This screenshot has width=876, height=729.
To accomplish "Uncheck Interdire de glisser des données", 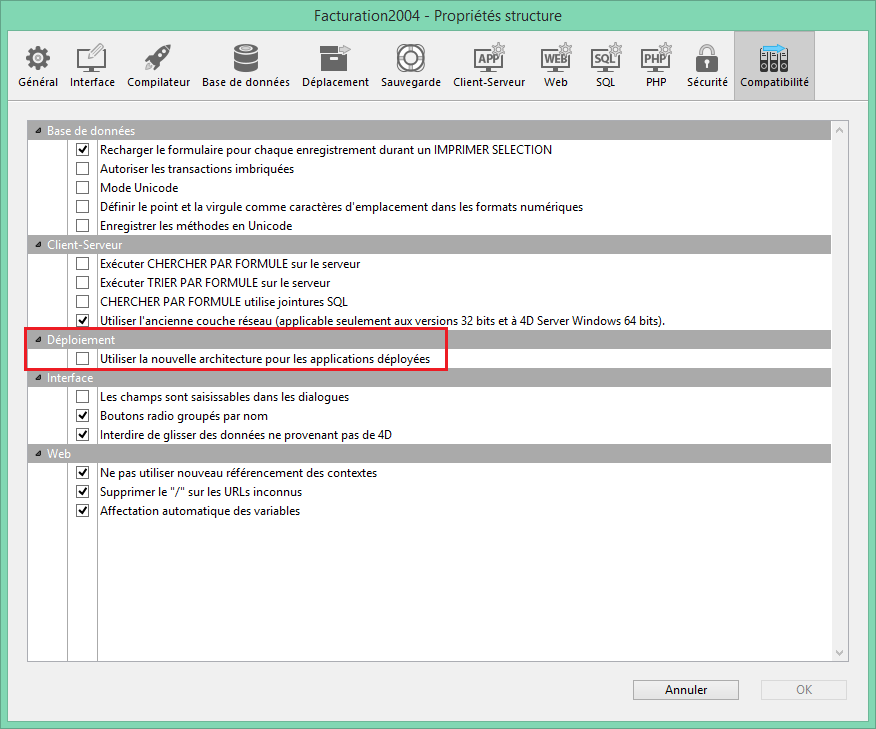I will pos(83,435).
